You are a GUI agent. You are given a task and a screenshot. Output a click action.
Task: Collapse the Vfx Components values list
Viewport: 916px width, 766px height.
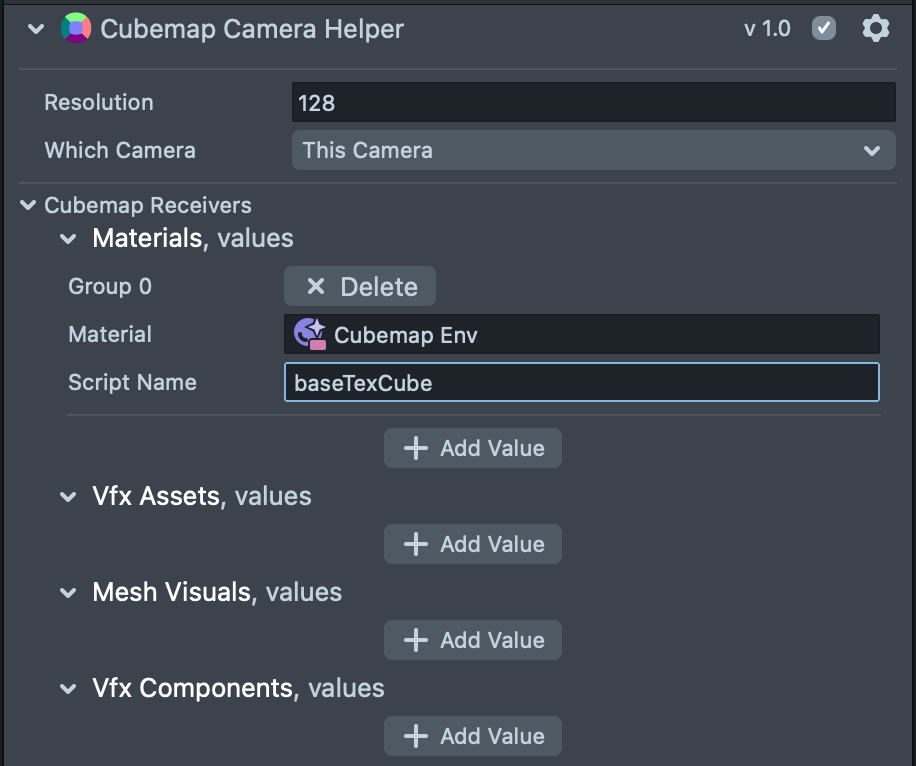pyautogui.click(x=68, y=689)
